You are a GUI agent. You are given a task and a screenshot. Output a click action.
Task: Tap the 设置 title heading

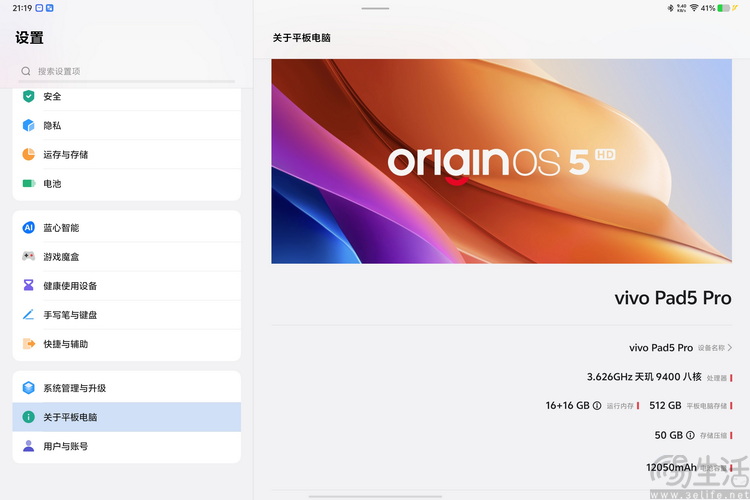(29, 38)
